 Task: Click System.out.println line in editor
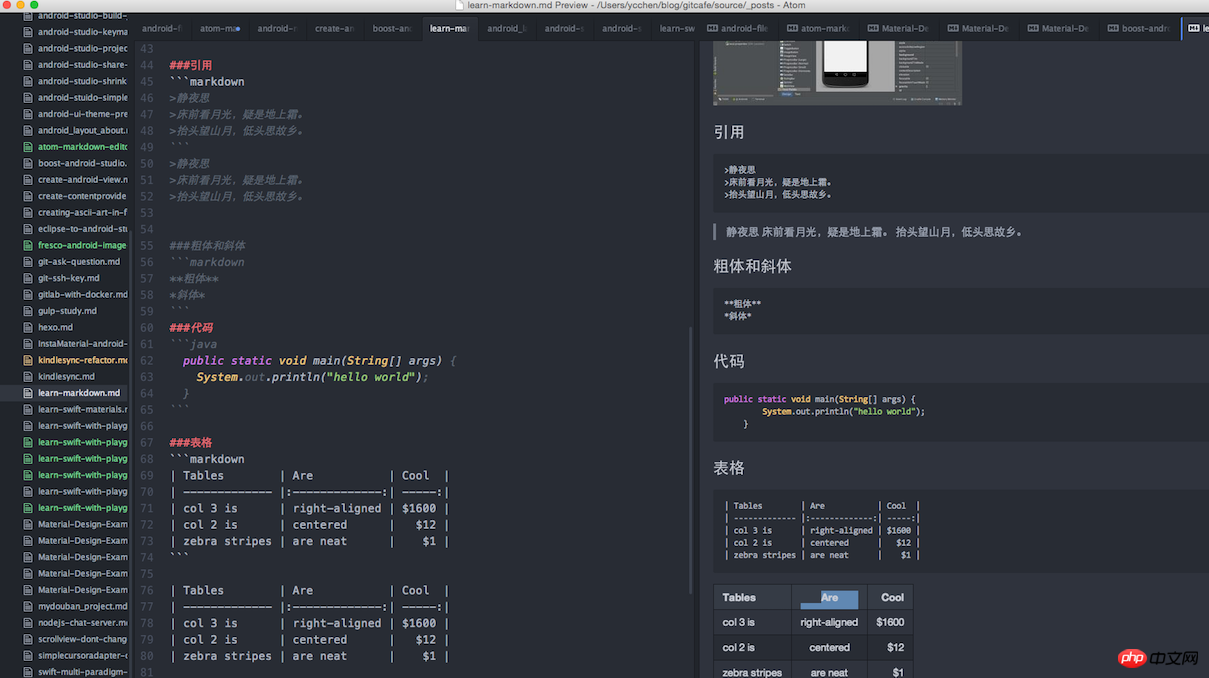313,377
